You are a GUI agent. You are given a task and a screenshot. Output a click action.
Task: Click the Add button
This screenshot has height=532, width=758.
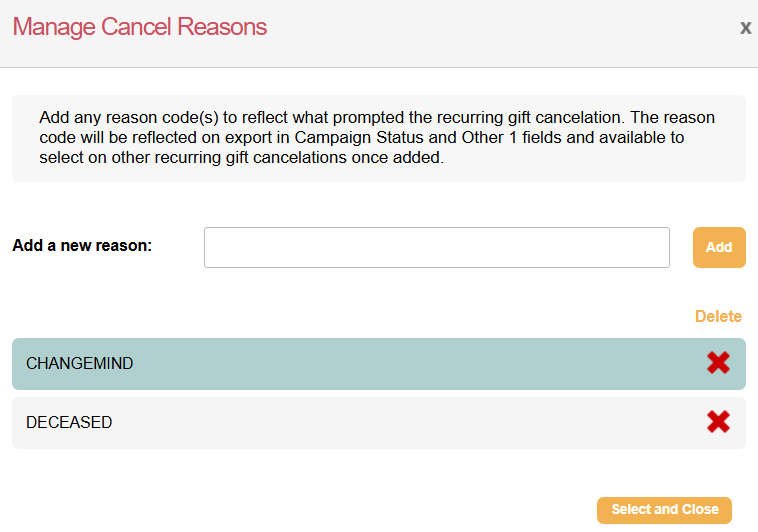[x=719, y=247]
